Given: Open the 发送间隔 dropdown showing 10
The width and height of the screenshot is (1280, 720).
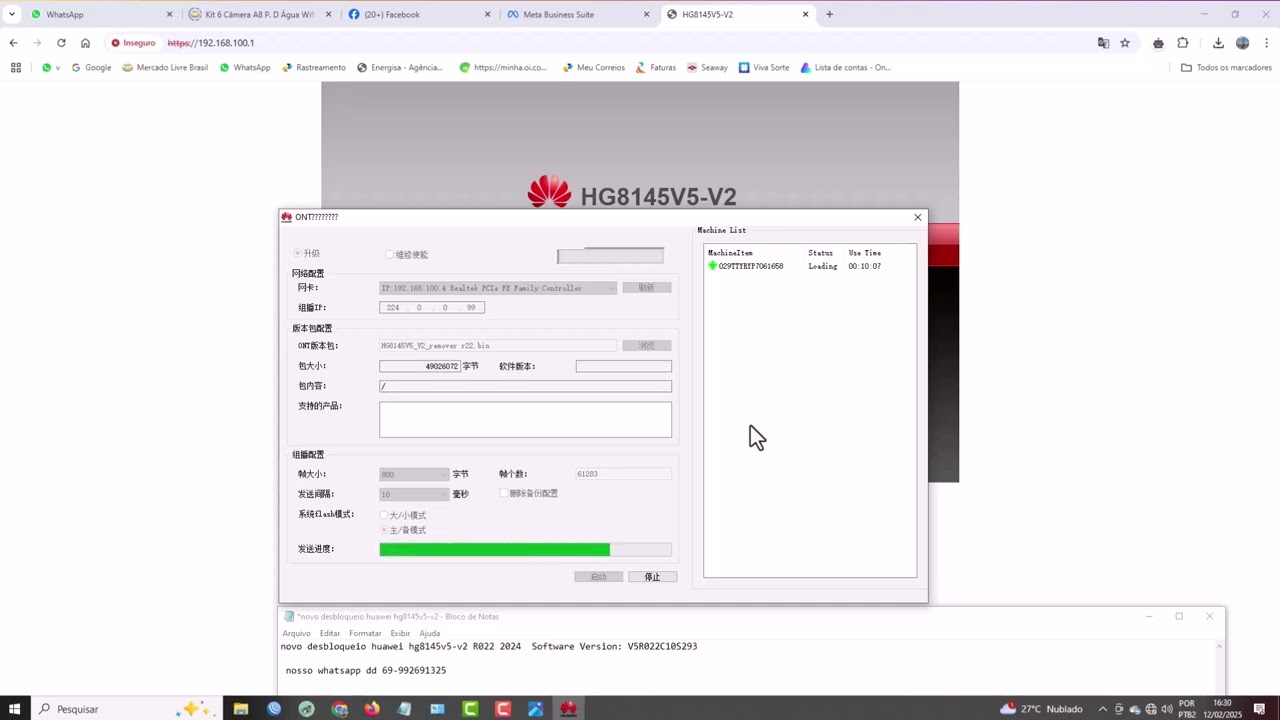Looking at the screenshot, I should coord(414,494).
